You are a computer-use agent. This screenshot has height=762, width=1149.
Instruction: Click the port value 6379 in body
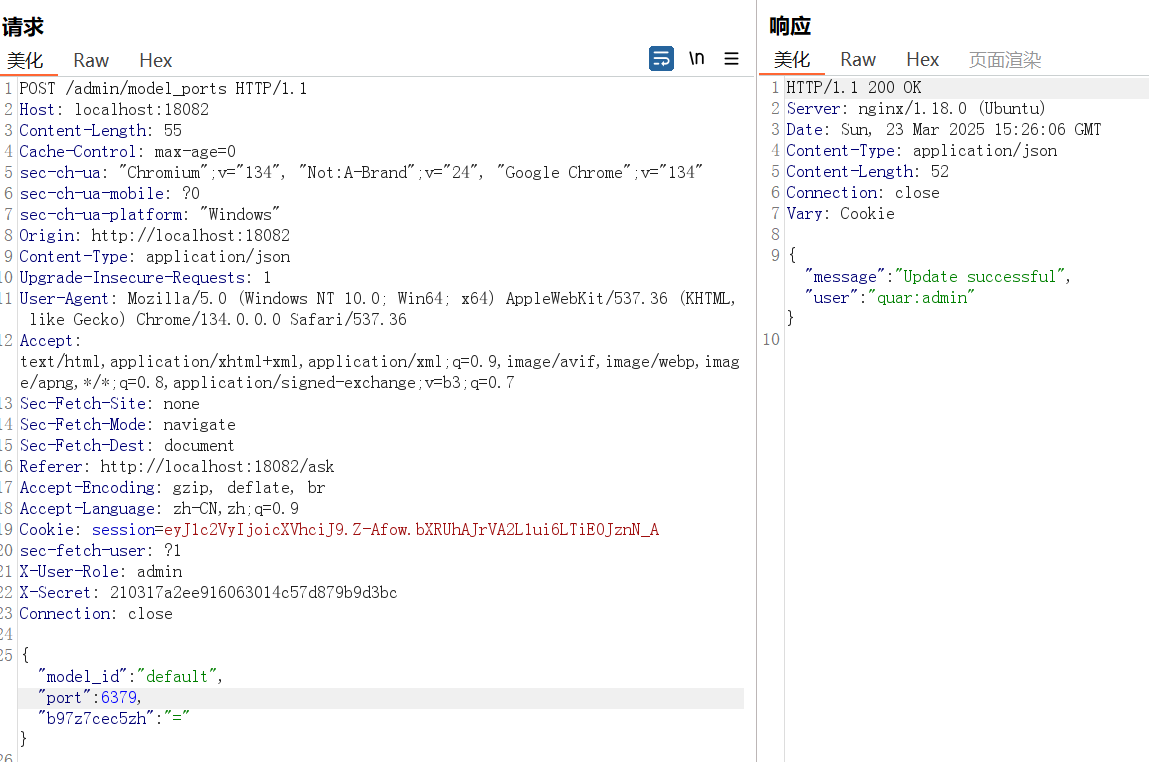coord(120,698)
